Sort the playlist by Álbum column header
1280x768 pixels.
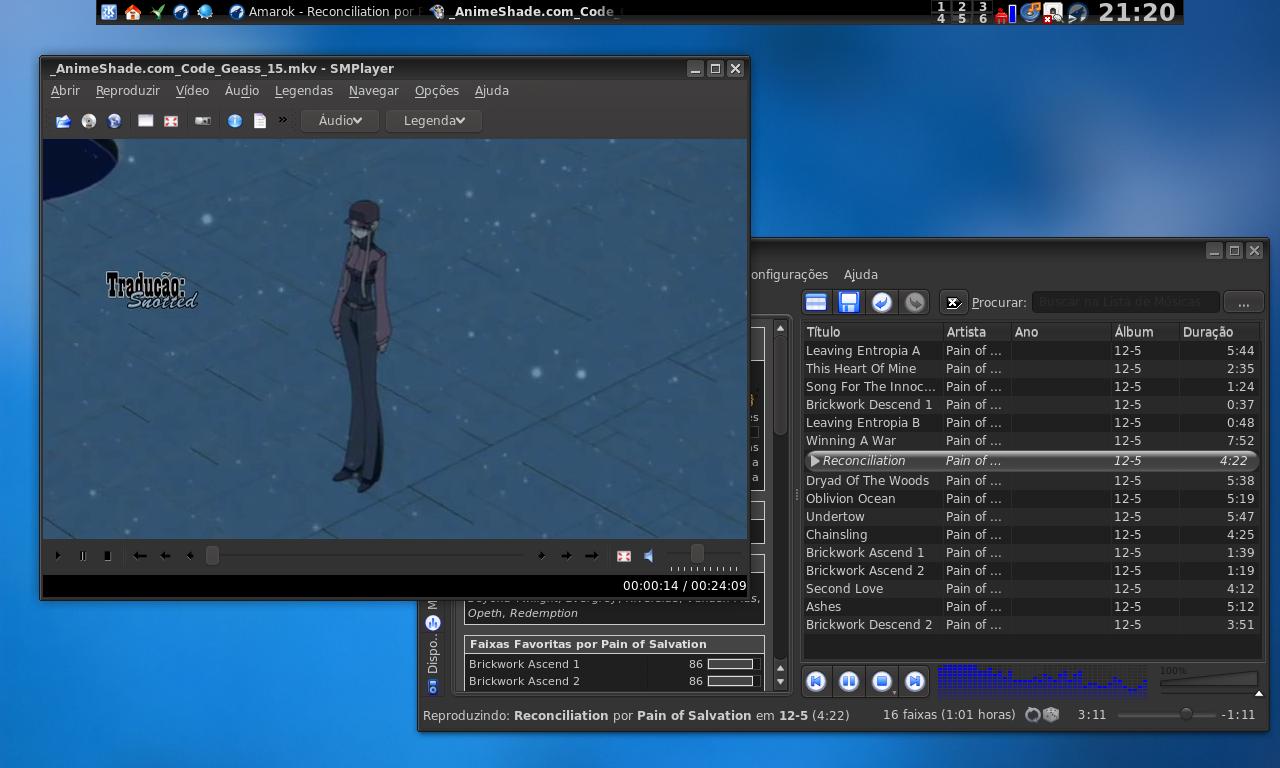1145,332
